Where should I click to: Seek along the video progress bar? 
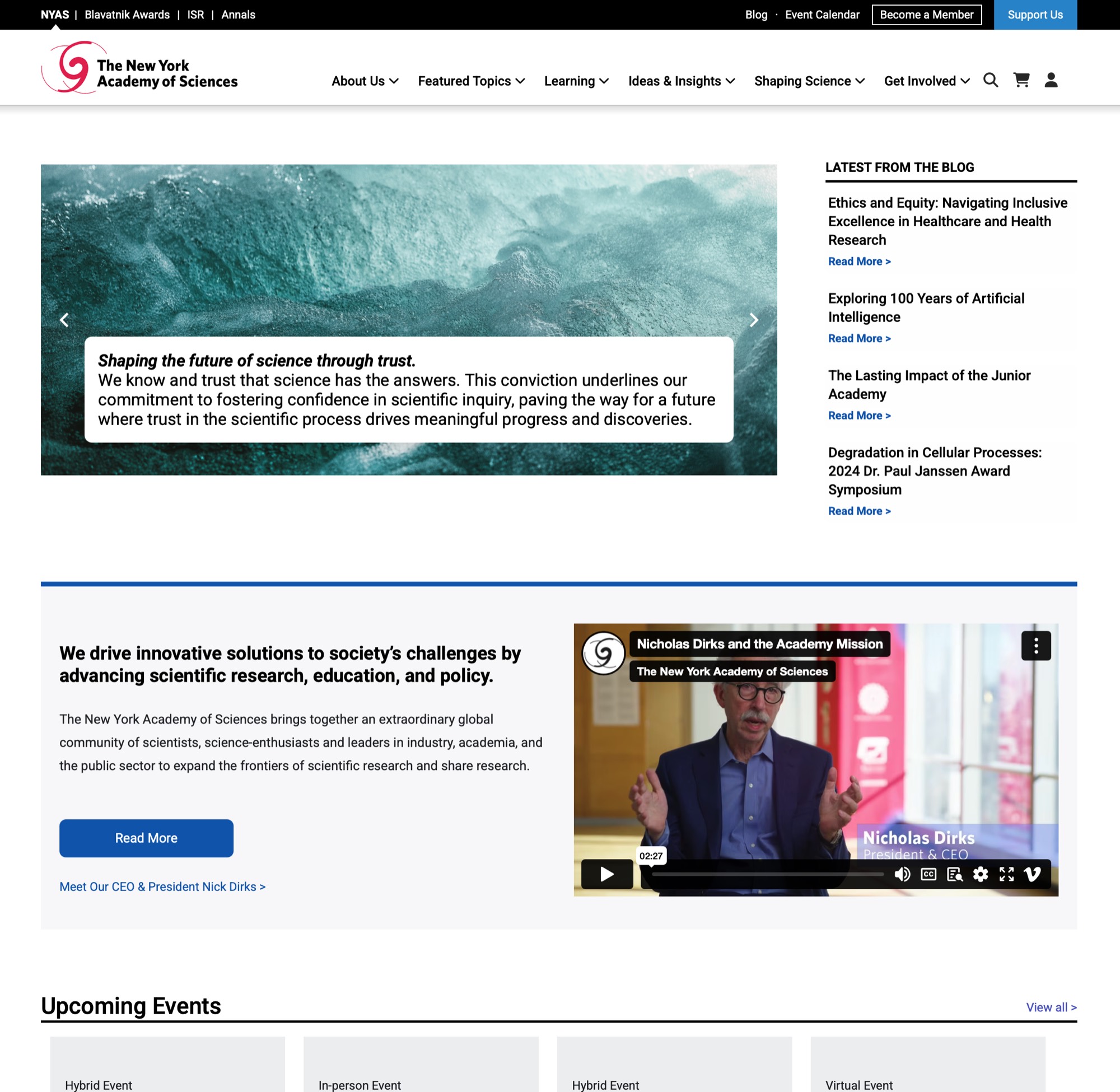767,874
